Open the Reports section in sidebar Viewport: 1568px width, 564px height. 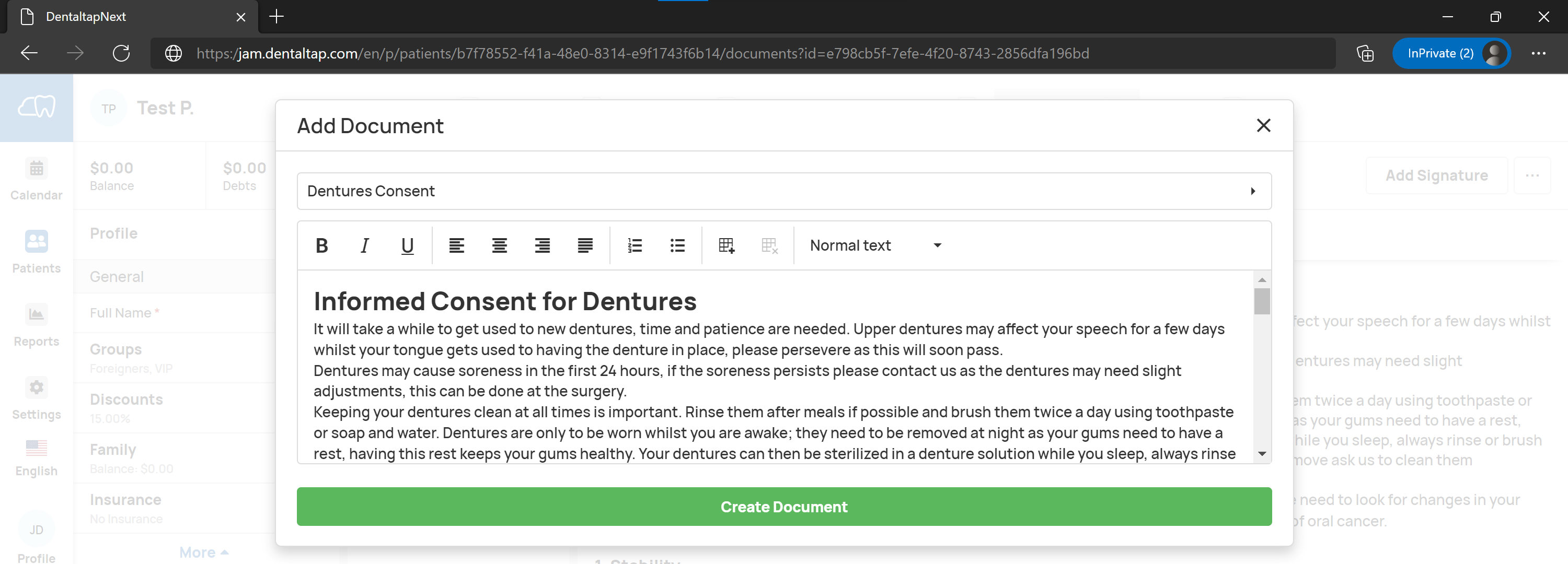[37, 325]
